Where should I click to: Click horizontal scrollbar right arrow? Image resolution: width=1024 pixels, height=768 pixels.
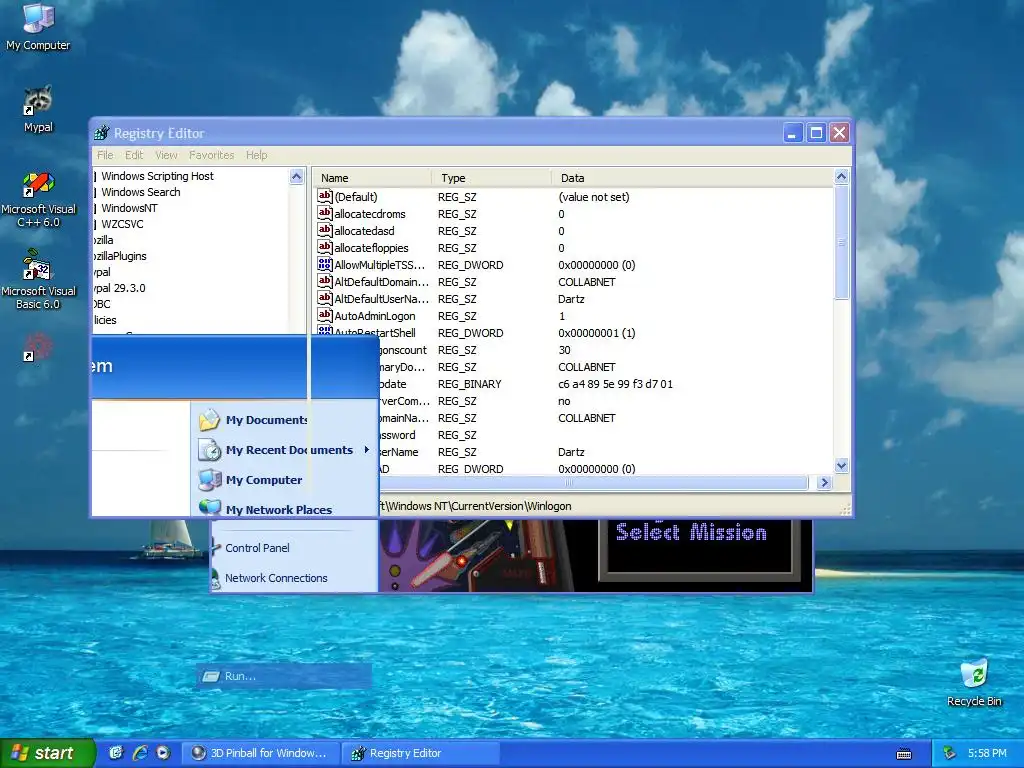tap(824, 483)
